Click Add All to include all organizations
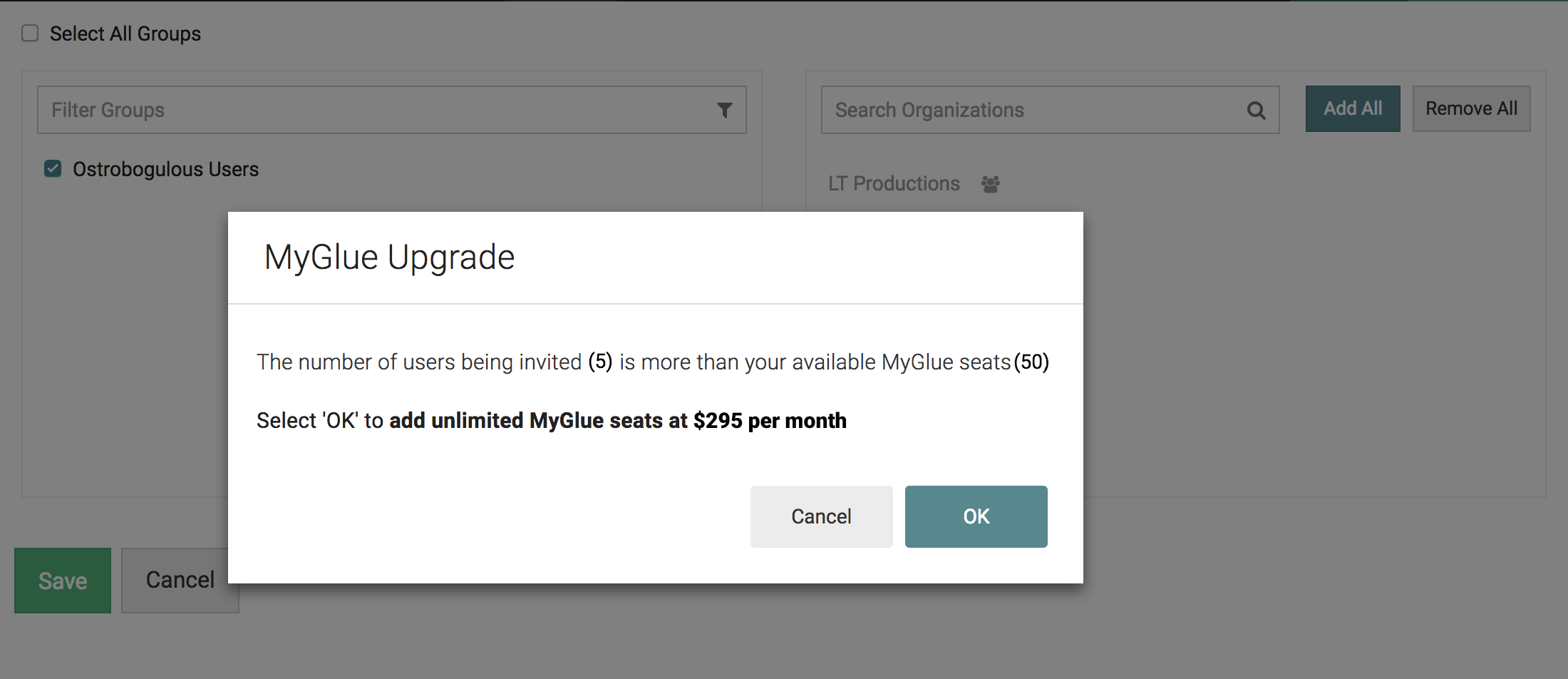Image resolution: width=1568 pixels, height=679 pixels. pyautogui.click(x=1352, y=108)
